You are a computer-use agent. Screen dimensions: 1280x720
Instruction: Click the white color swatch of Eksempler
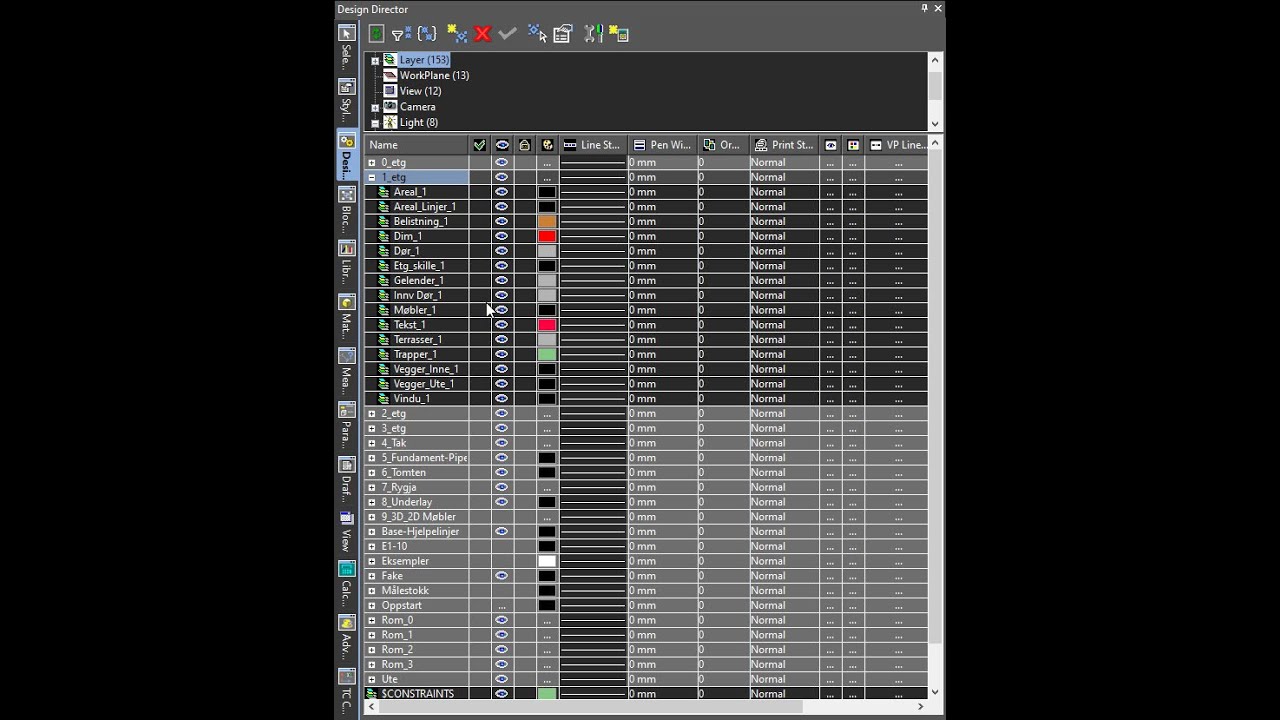tap(547, 561)
